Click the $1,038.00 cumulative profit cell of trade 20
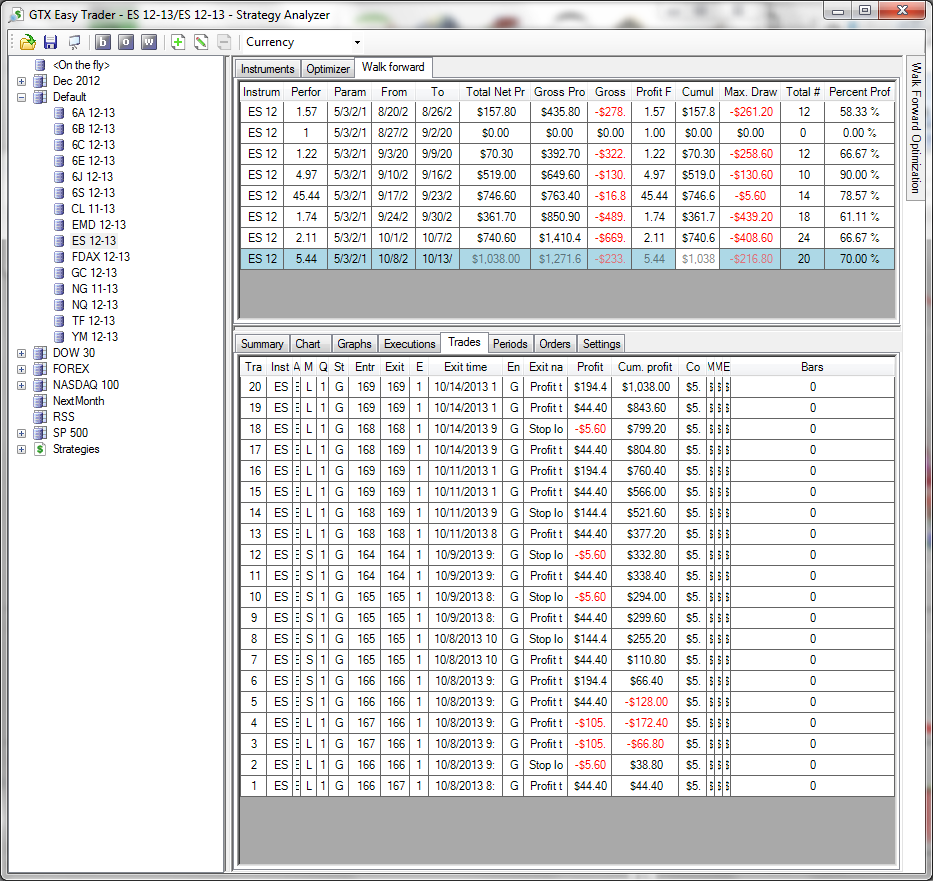 pyautogui.click(x=646, y=387)
